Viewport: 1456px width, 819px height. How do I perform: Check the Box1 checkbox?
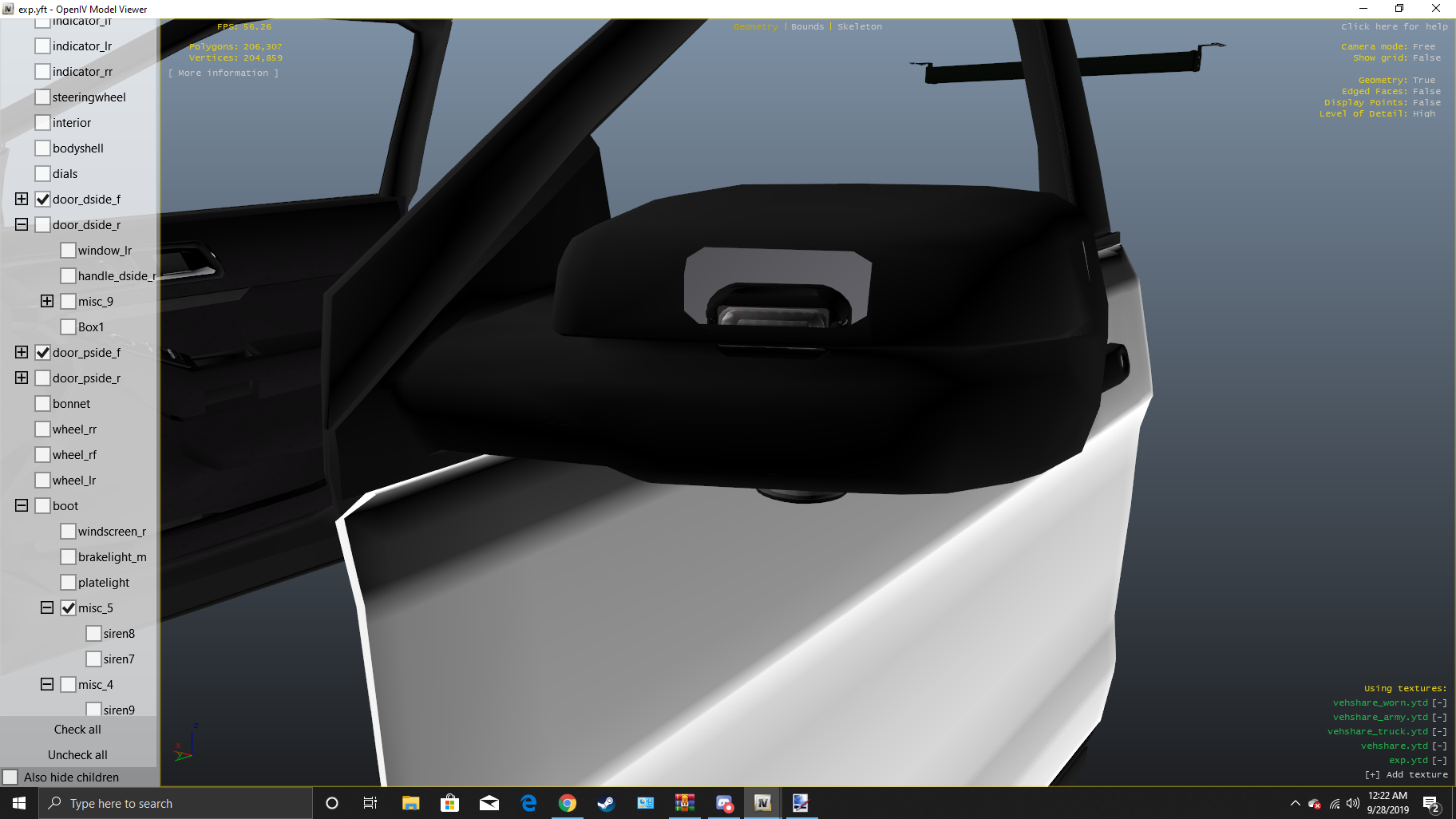pyautogui.click(x=69, y=327)
